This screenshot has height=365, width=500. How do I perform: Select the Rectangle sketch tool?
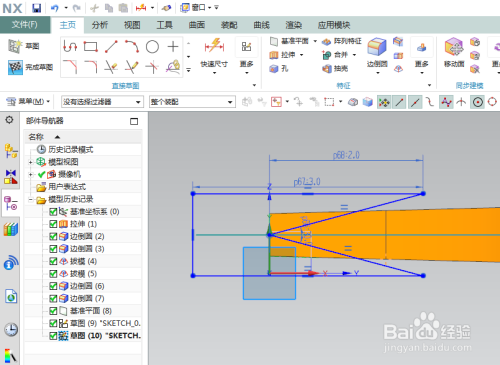[x=90, y=47]
